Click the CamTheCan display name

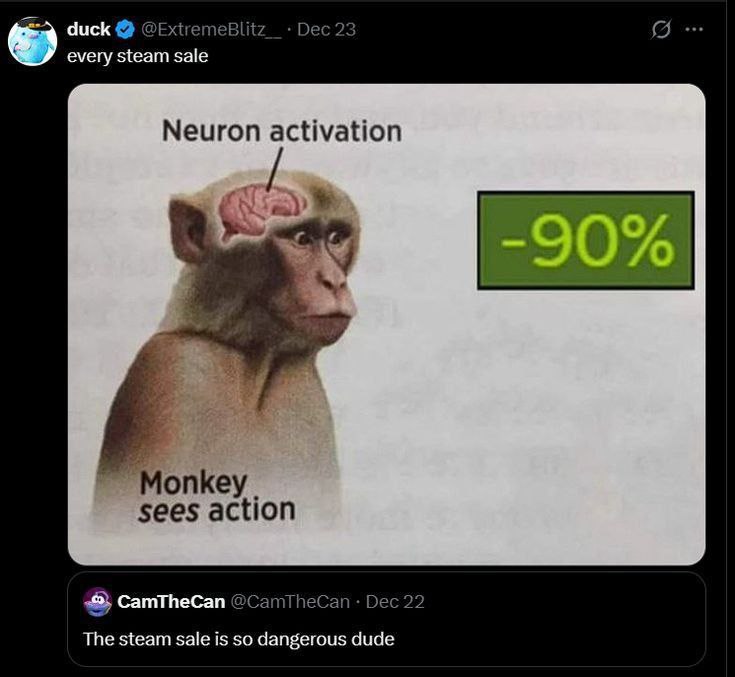tap(171, 602)
